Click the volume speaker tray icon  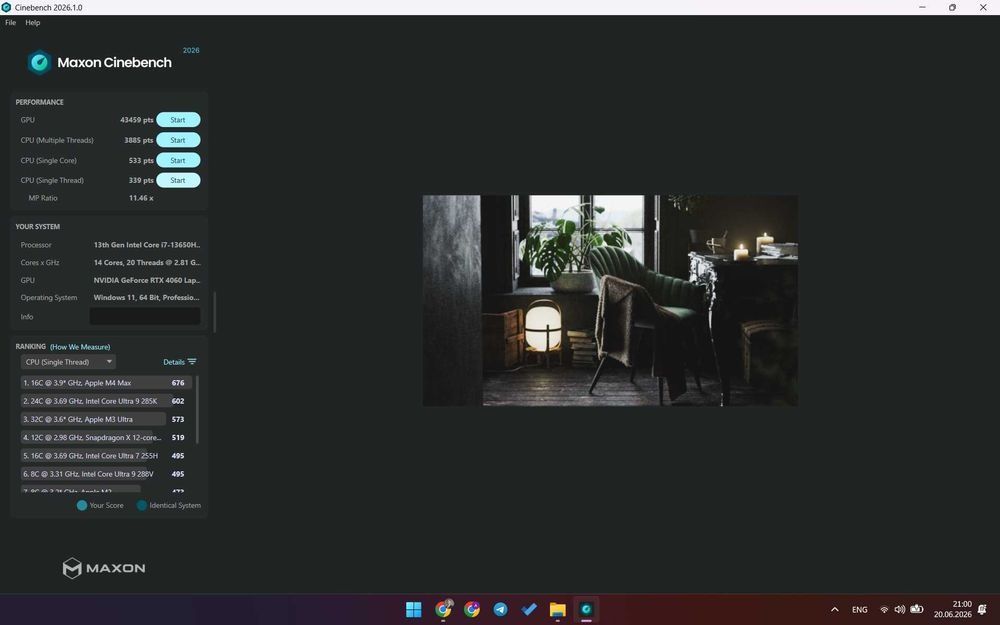click(x=899, y=610)
